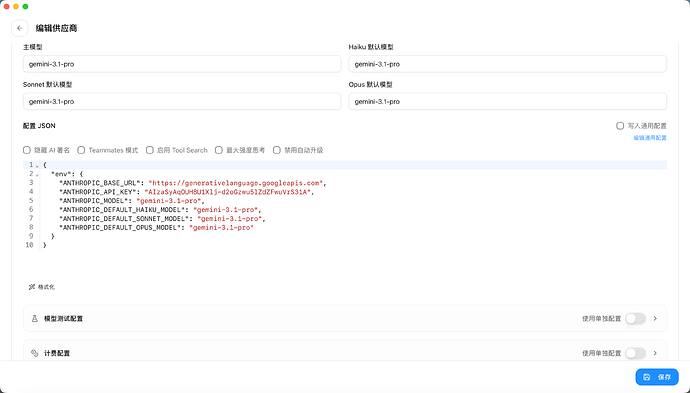The height and width of the screenshot is (393, 690).
Task: Tick the 启用 Tool Search checkbox
Action: pyautogui.click(x=150, y=150)
